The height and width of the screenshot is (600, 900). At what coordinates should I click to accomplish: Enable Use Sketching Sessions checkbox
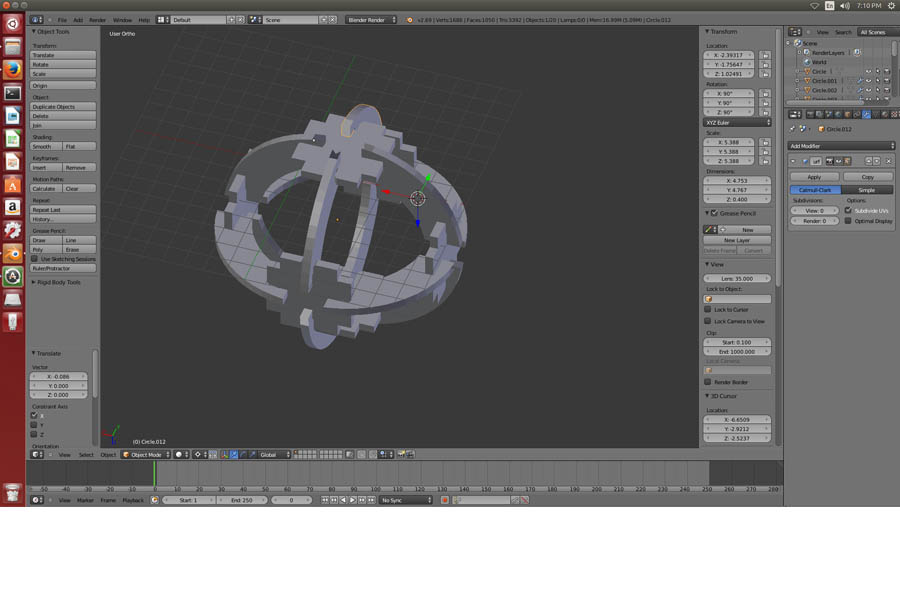pos(34,259)
